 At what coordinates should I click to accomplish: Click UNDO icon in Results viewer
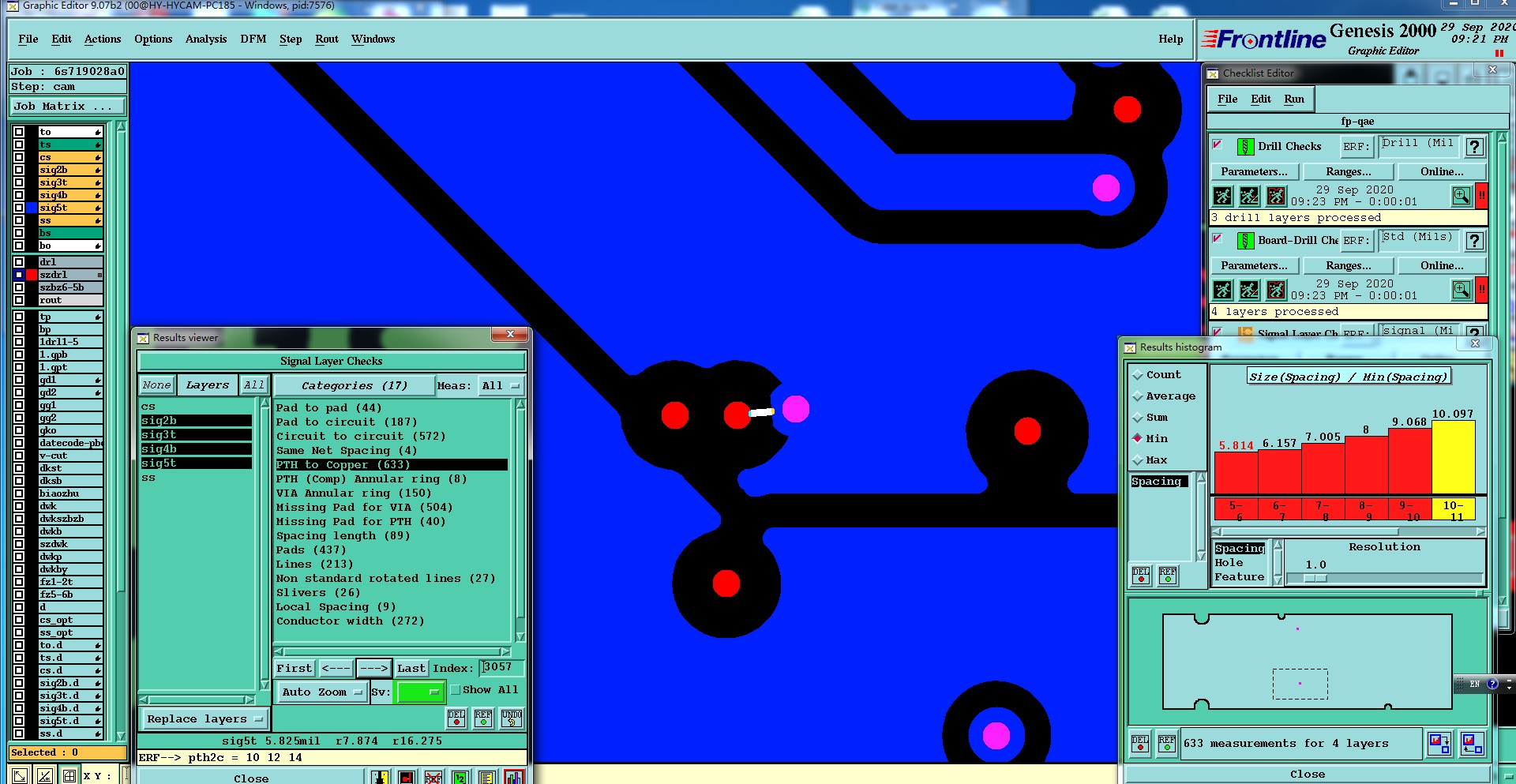512,718
